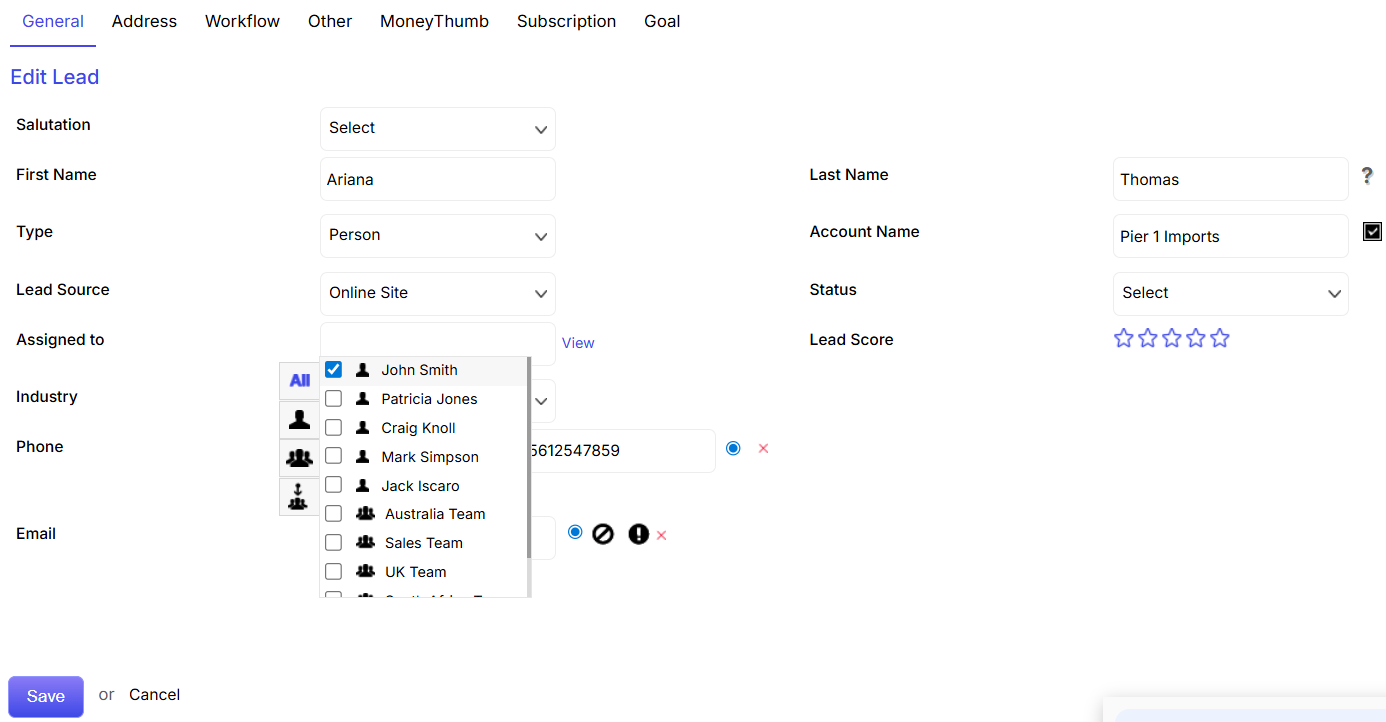Open the Subscription tab
1386x722 pixels.
point(566,22)
